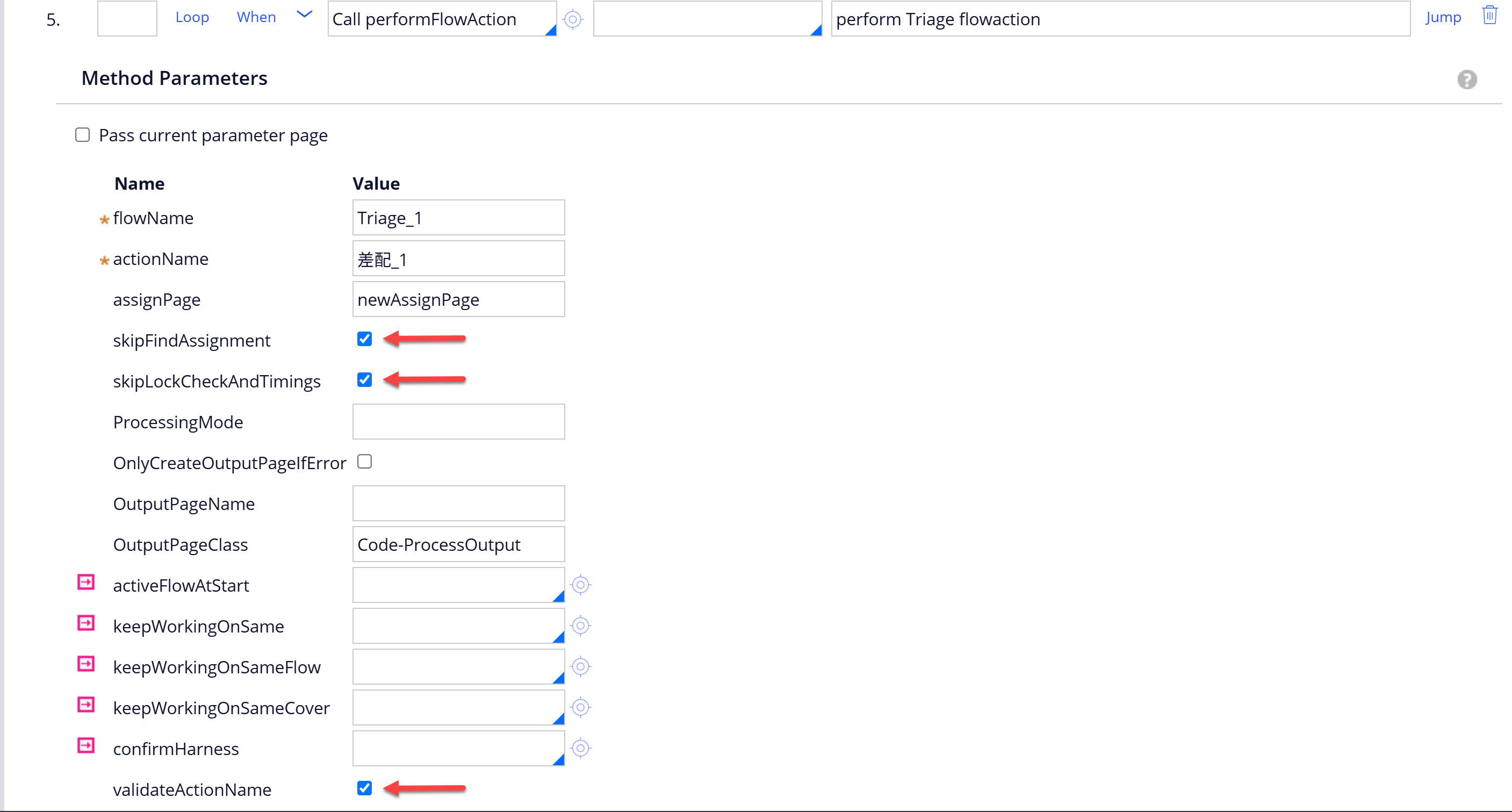Collapse step 5 with the chevron arrow
Viewport: 1512px width, 812px height.
tap(304, 15)
